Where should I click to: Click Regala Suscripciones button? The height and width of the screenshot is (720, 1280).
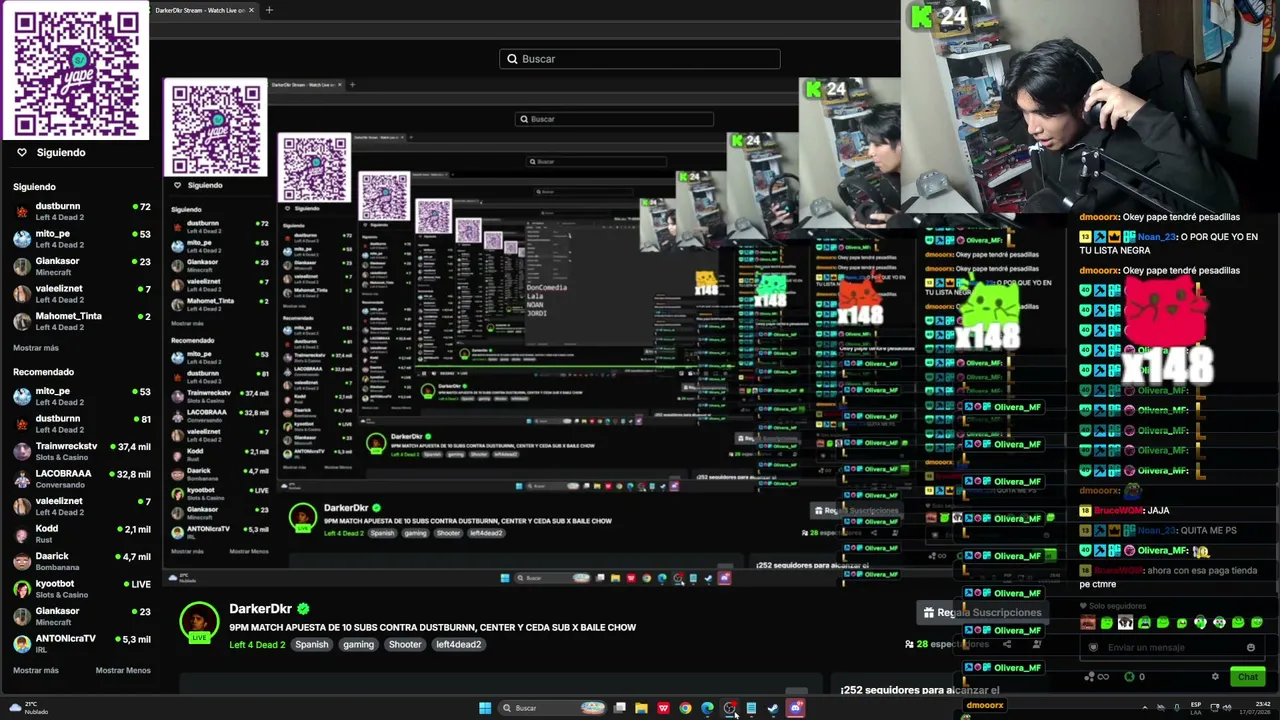coord(982,613)
